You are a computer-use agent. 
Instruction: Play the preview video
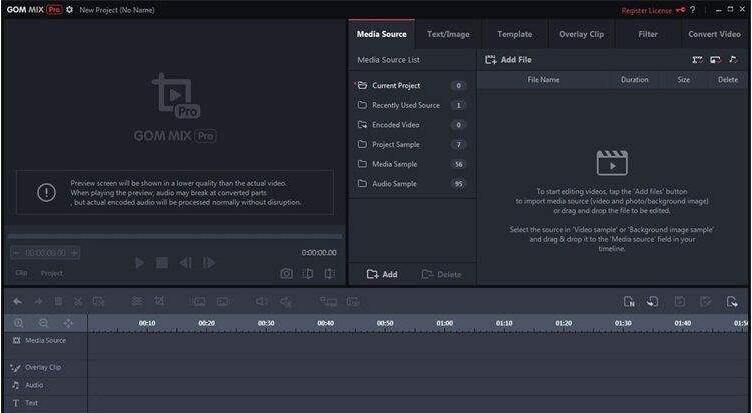pos(139,263)
